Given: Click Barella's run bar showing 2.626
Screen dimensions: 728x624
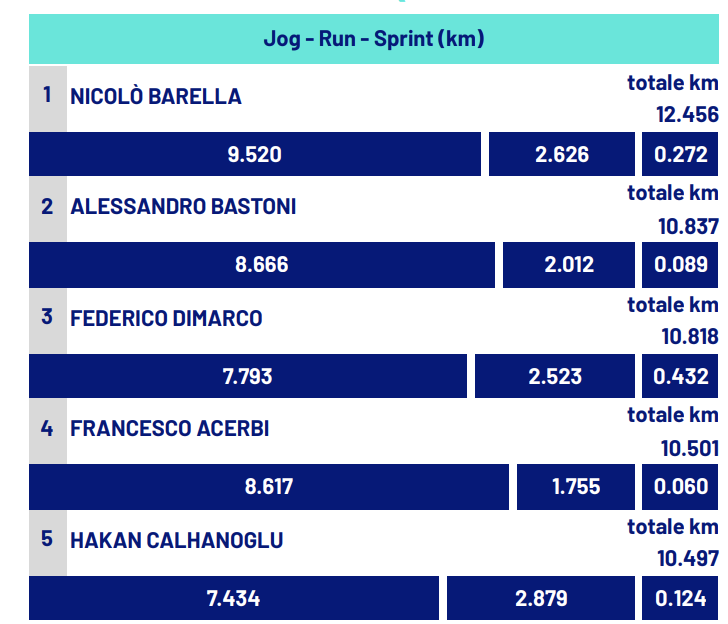Looking at the screenshot, I should (x=562, y=154).
